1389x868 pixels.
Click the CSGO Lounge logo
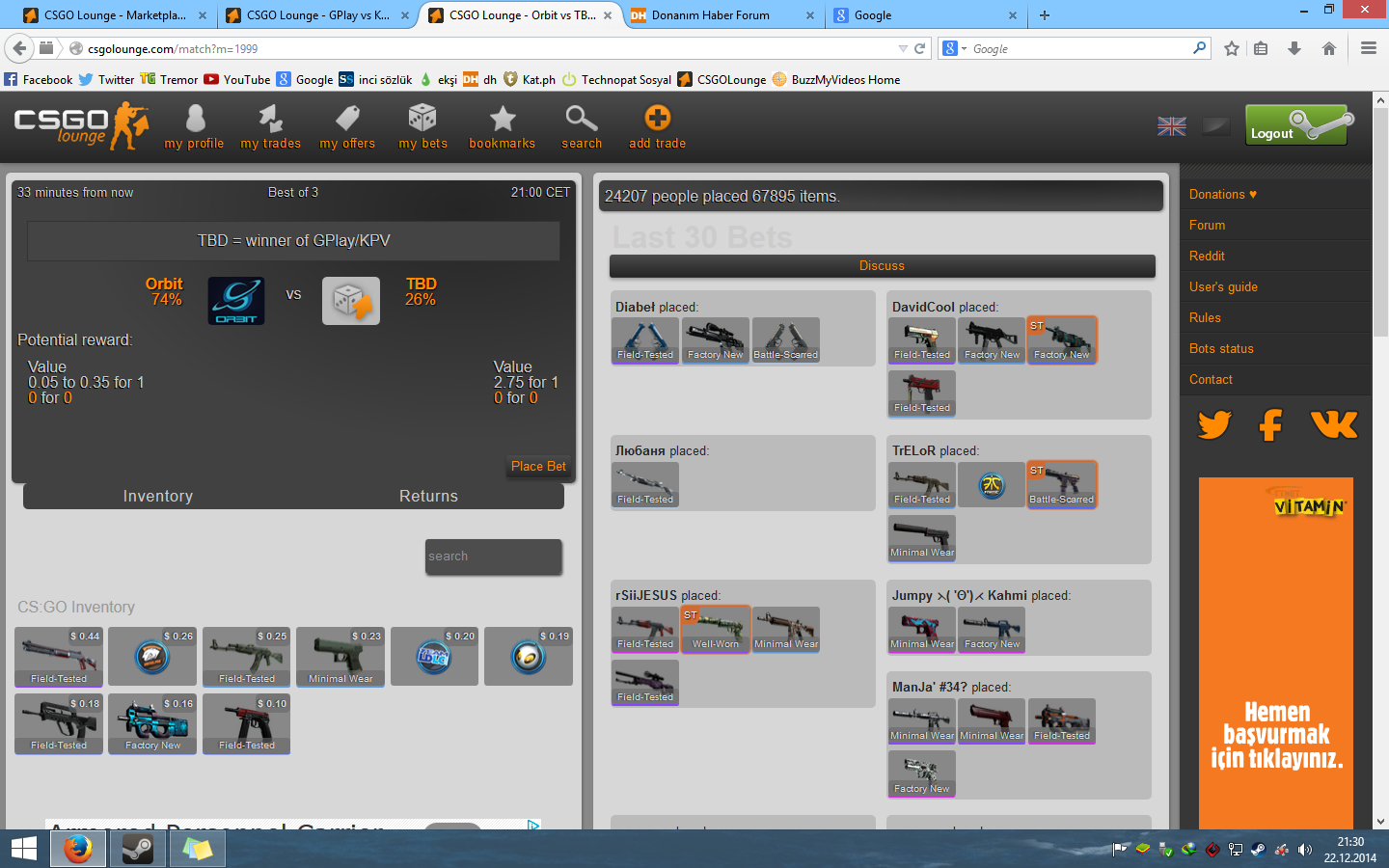(x=81, y=126)
